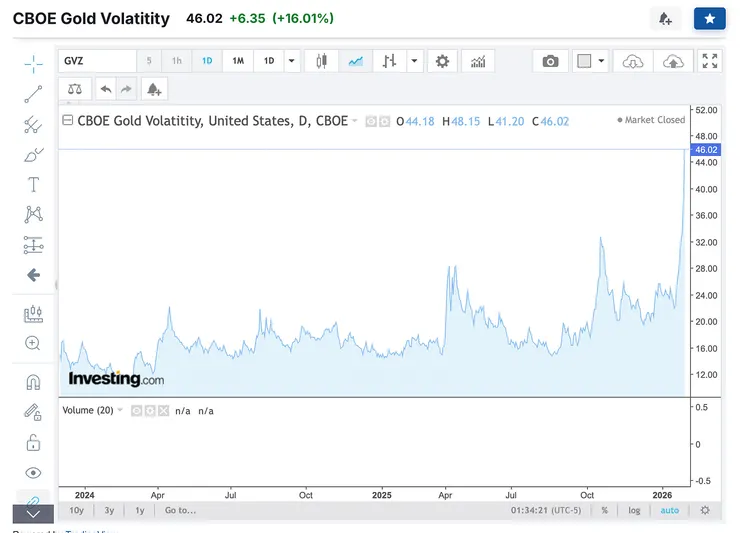Select the chart layout square icon
The width and height of the screenshot is (740, 533).
[584, 61]
